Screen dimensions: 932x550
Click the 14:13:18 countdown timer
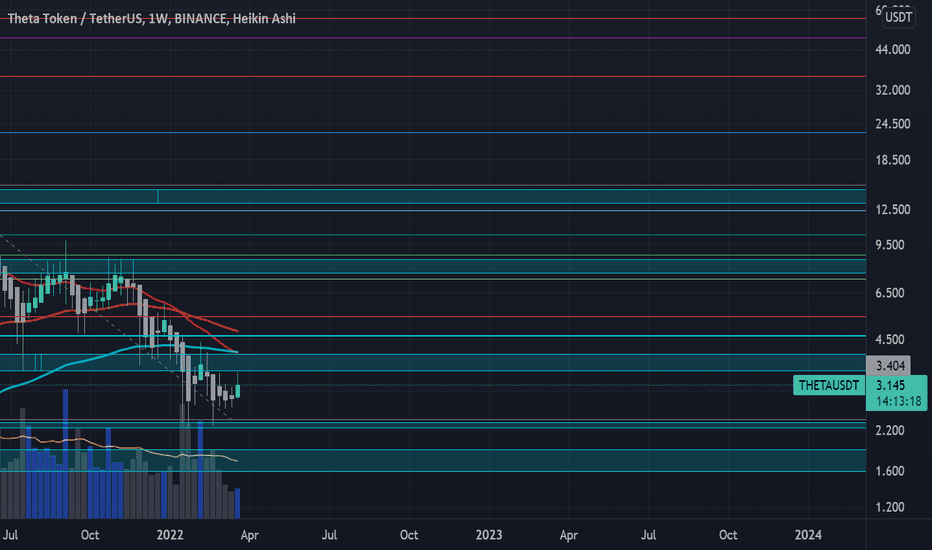tap(898, 401)
